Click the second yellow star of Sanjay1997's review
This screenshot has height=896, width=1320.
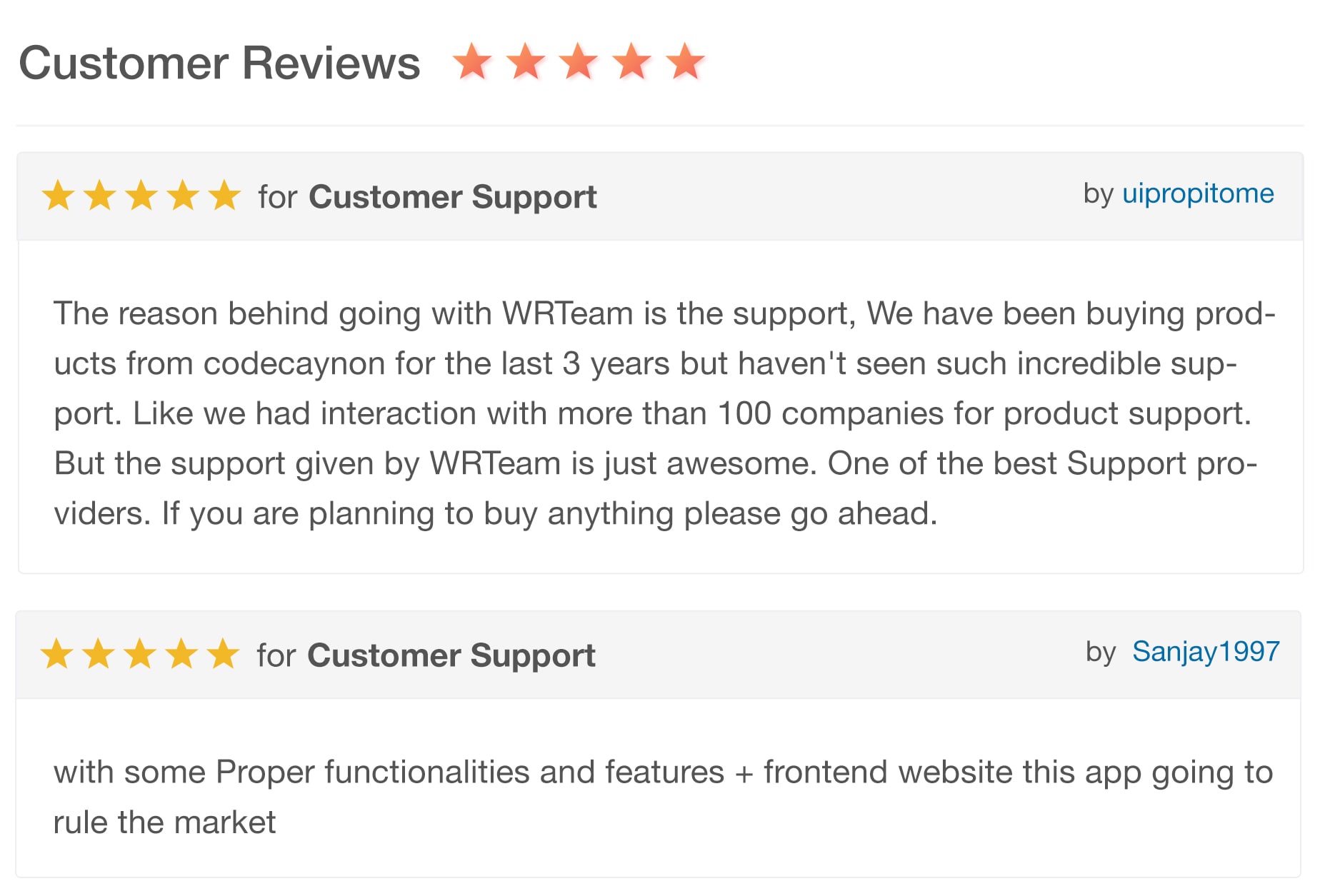coord(99,654)
